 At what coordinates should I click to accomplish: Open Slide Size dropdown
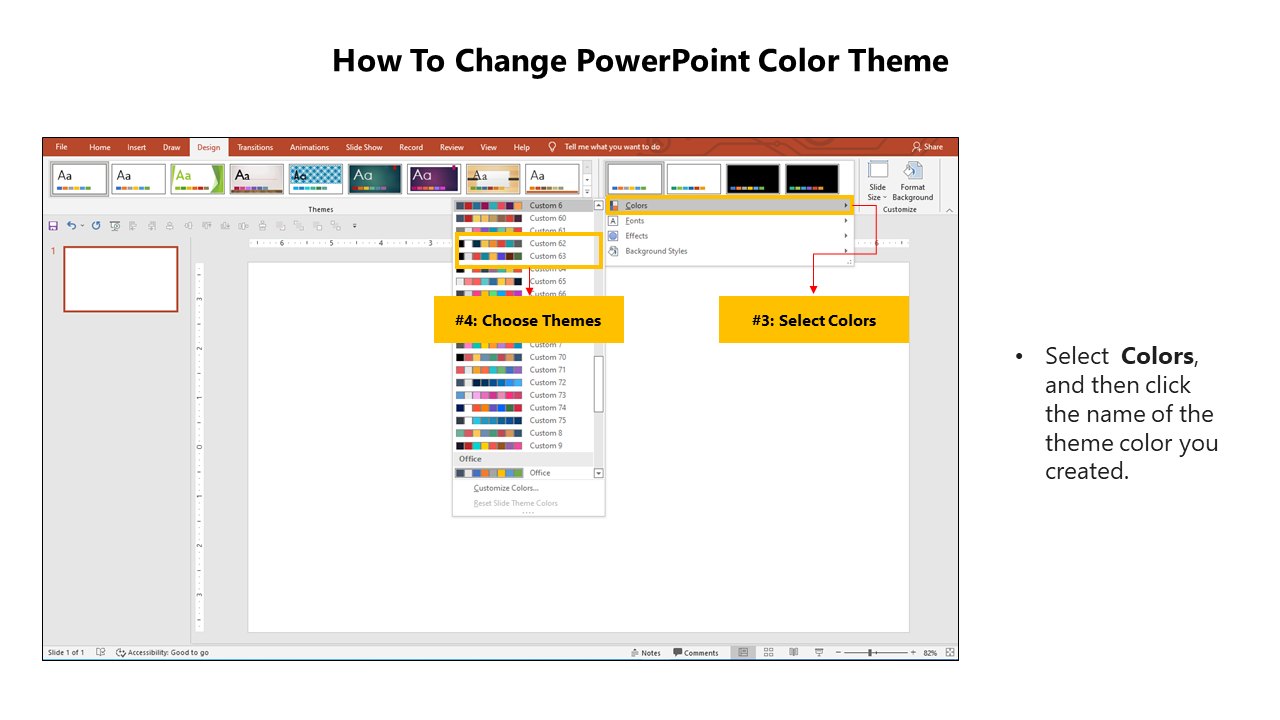(877, 181)
